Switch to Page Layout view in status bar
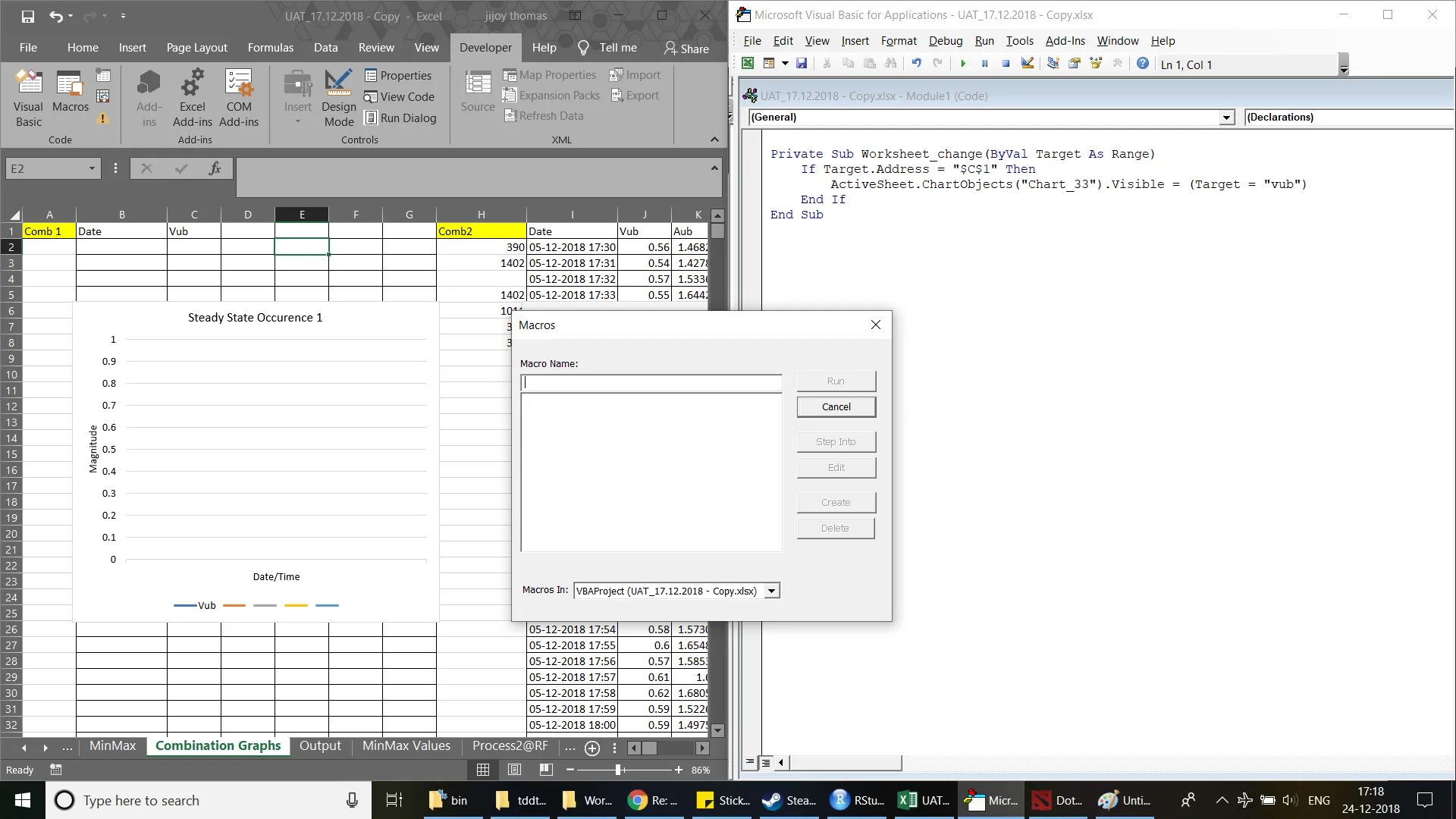The image size is (1456, 819). click(514, 770)
